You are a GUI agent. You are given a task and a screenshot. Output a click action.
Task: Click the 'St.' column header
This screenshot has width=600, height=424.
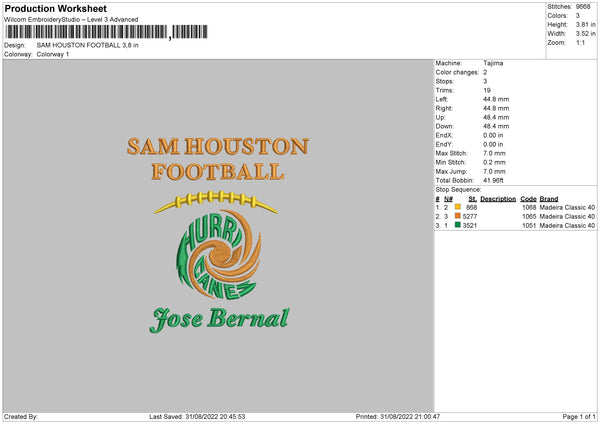point(473,199)
